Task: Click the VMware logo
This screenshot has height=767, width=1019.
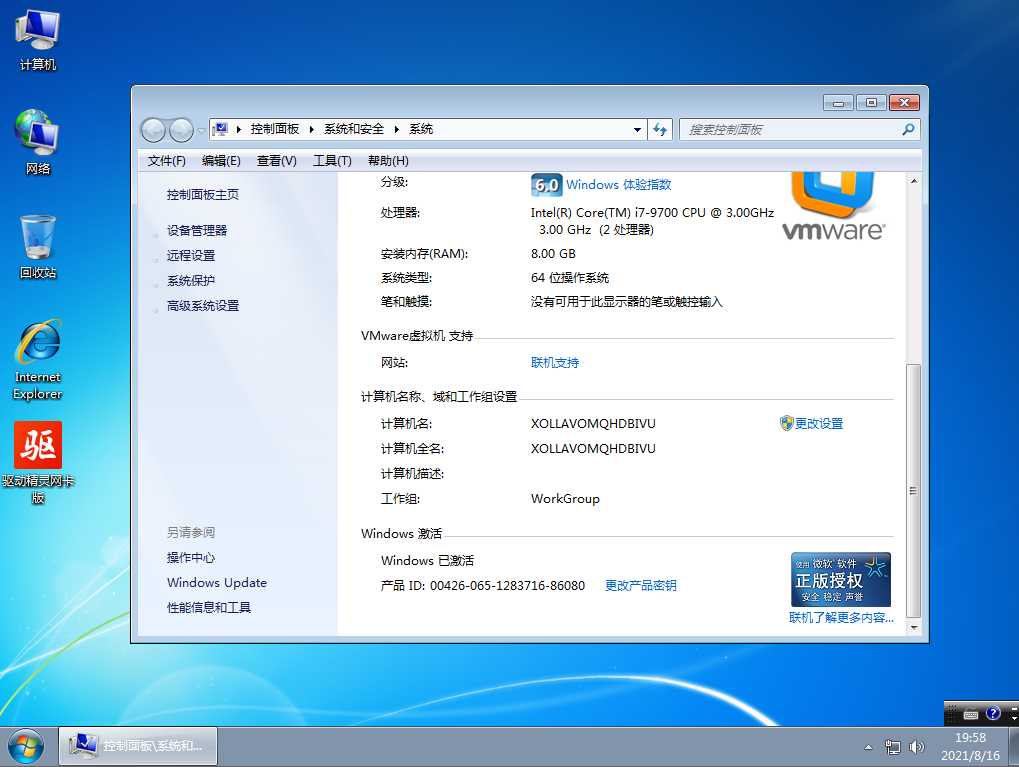Action: pos(833,207)
